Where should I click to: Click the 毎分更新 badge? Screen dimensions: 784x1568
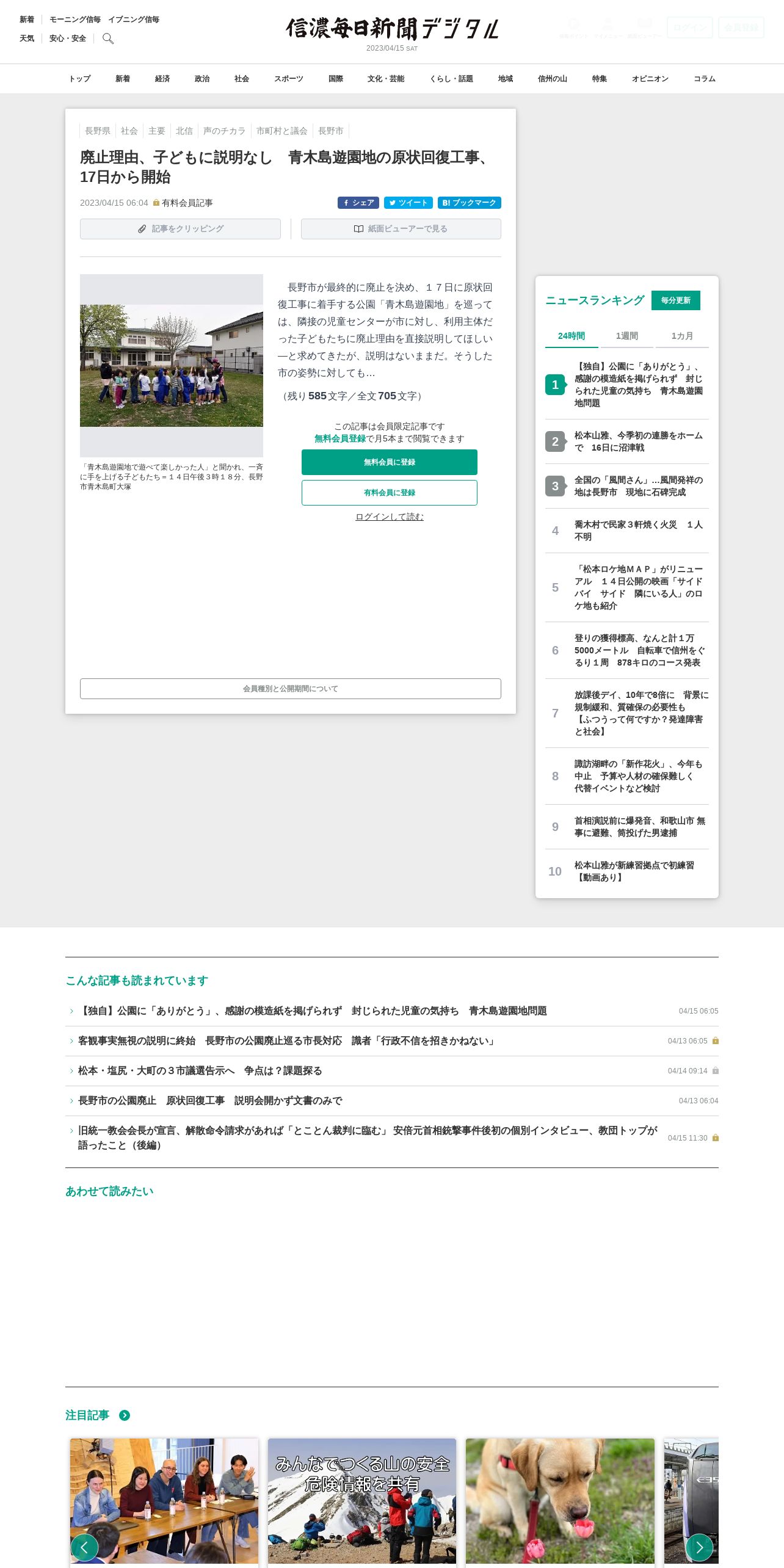tap(676, 300)
